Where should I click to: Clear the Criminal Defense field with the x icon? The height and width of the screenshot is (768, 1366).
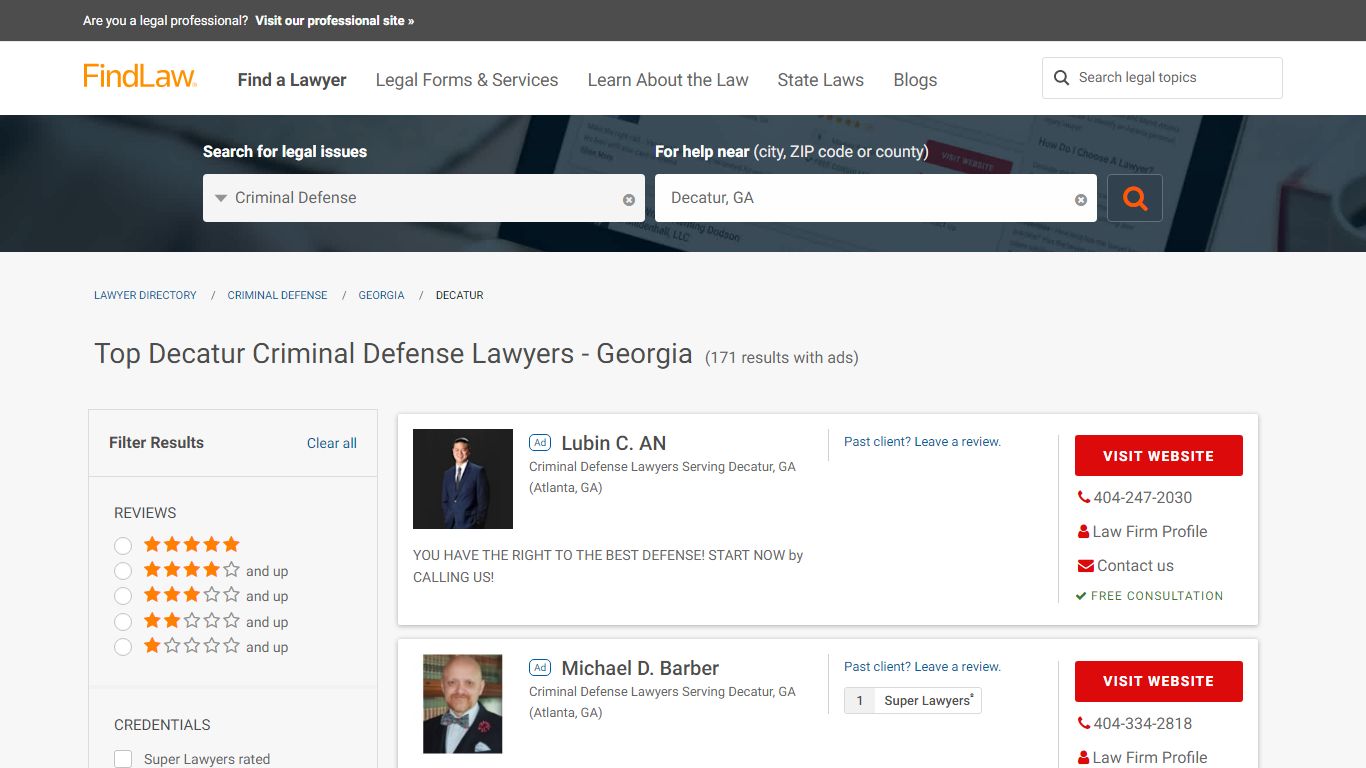point(629,200)
